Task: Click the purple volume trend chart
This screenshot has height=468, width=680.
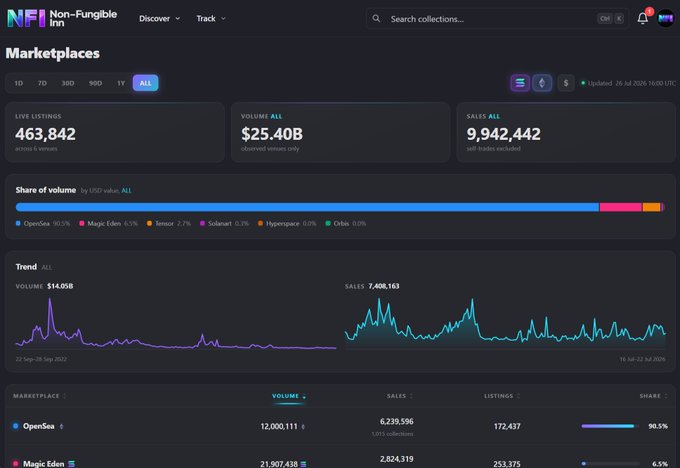Action: pyautogui.click(x=176, y=323)
